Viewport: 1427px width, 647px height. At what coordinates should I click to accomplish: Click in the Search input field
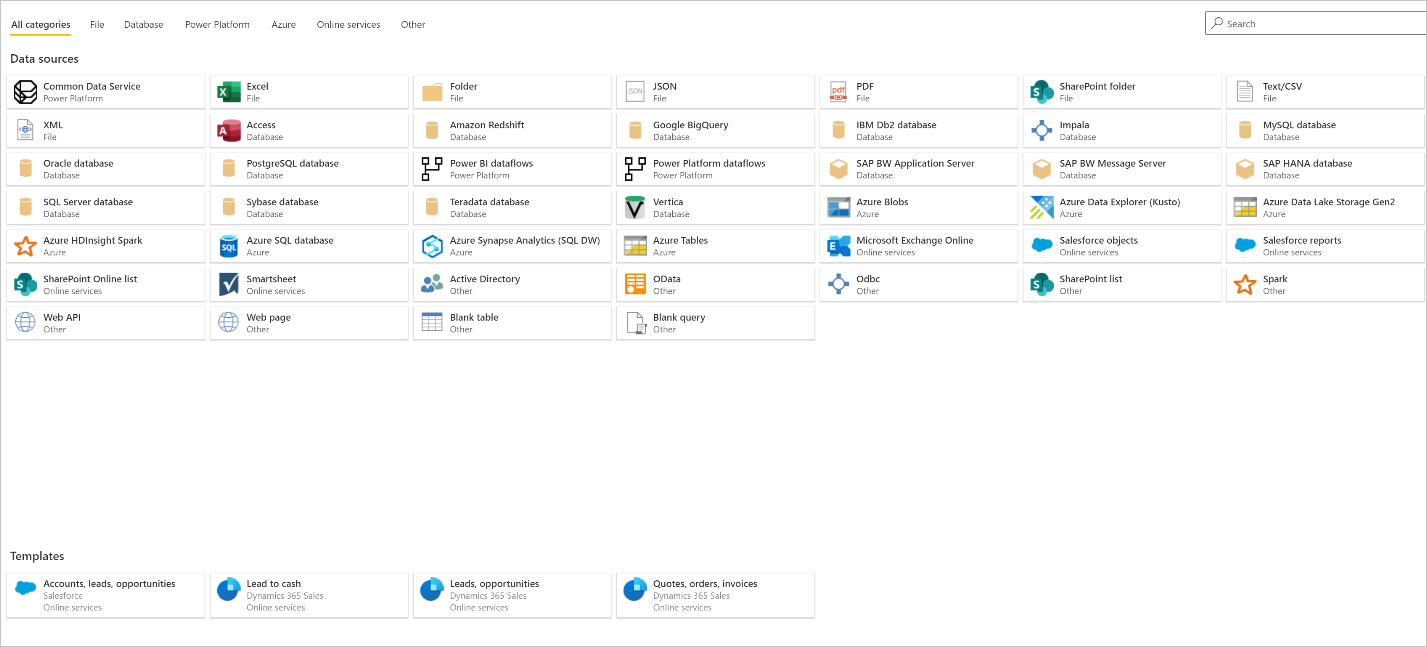1320,24
